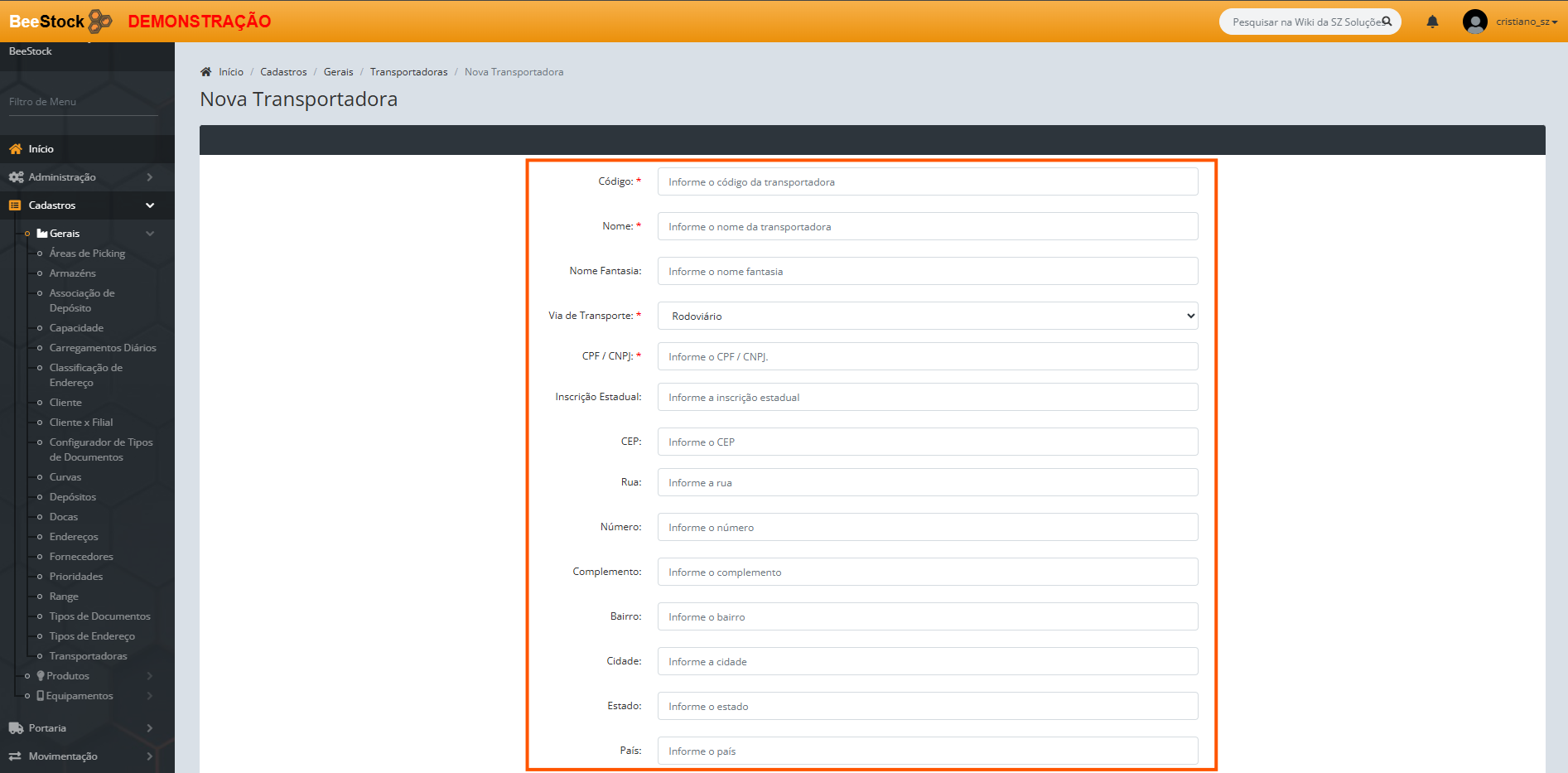The width and height of the screenshot is (1568, 773).
Task: Click the Administração gears icon
Action: click(x=16, y=177)
